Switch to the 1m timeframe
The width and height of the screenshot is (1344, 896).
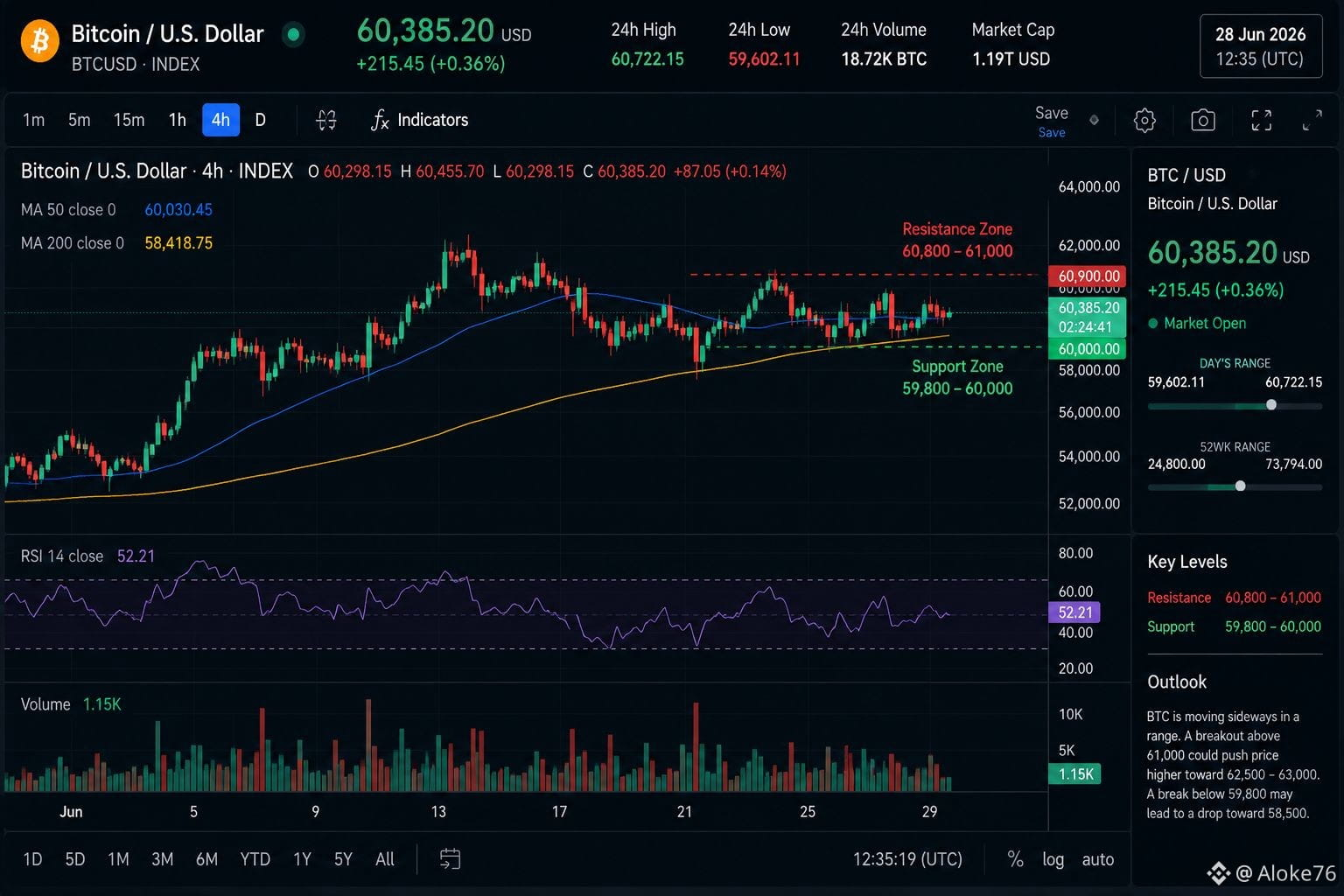click(x=33, y=120)
